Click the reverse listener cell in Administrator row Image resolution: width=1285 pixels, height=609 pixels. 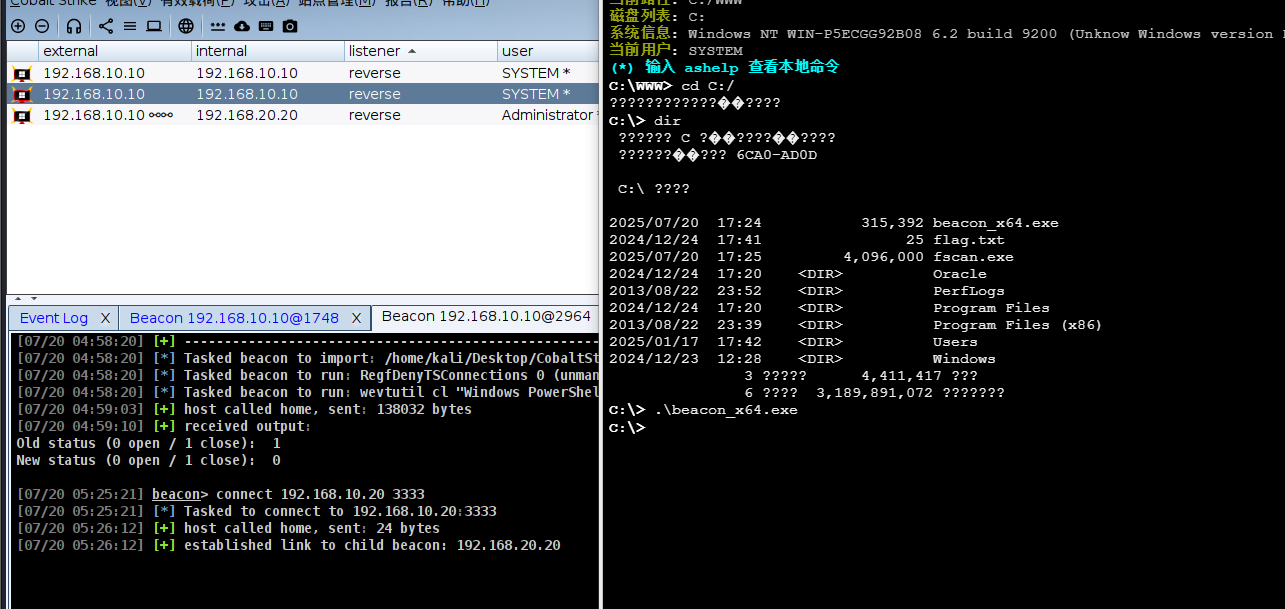pyautogui.click(x=375, y=115)
